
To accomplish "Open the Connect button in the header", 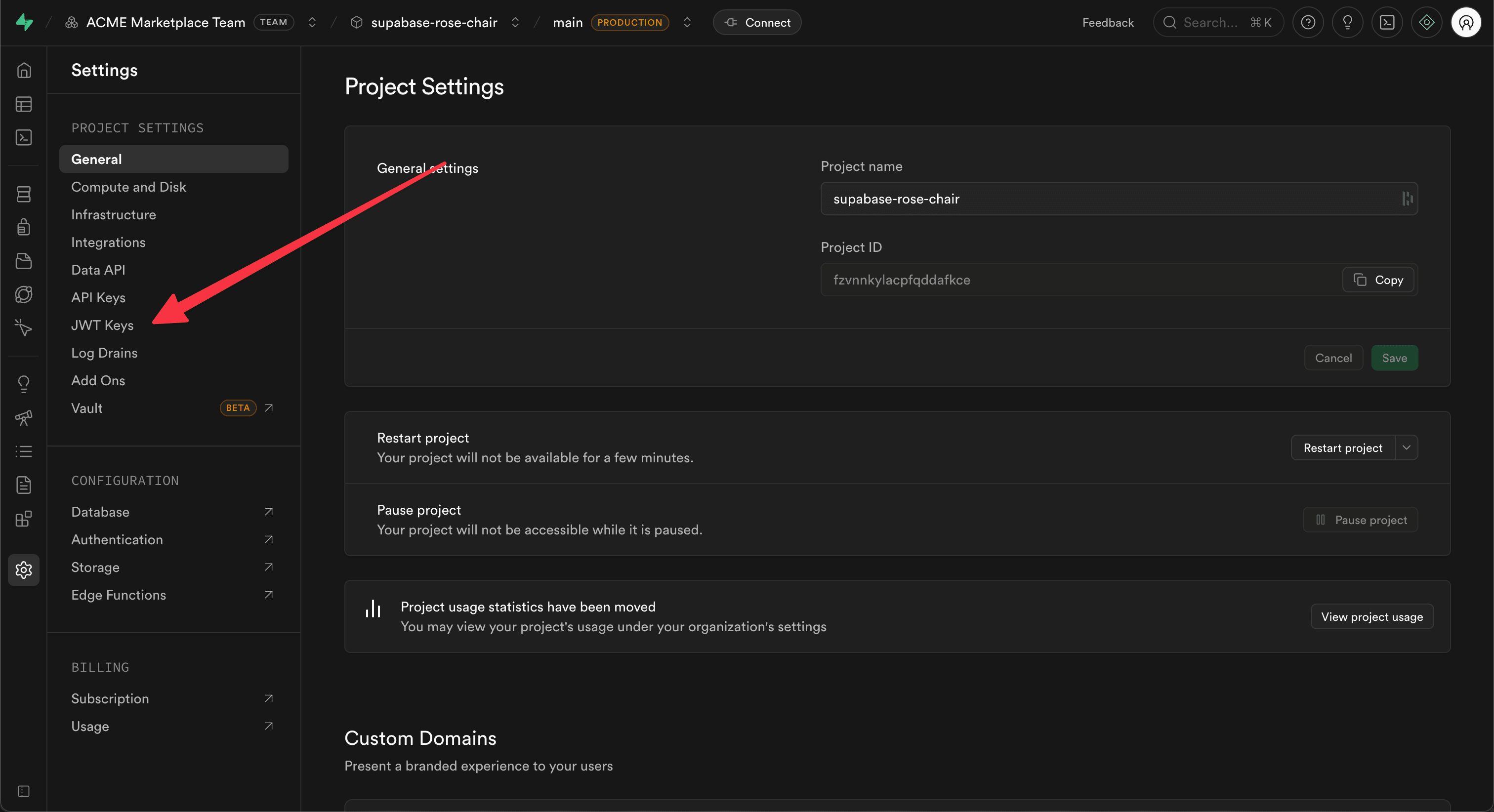I will [757, 23].
